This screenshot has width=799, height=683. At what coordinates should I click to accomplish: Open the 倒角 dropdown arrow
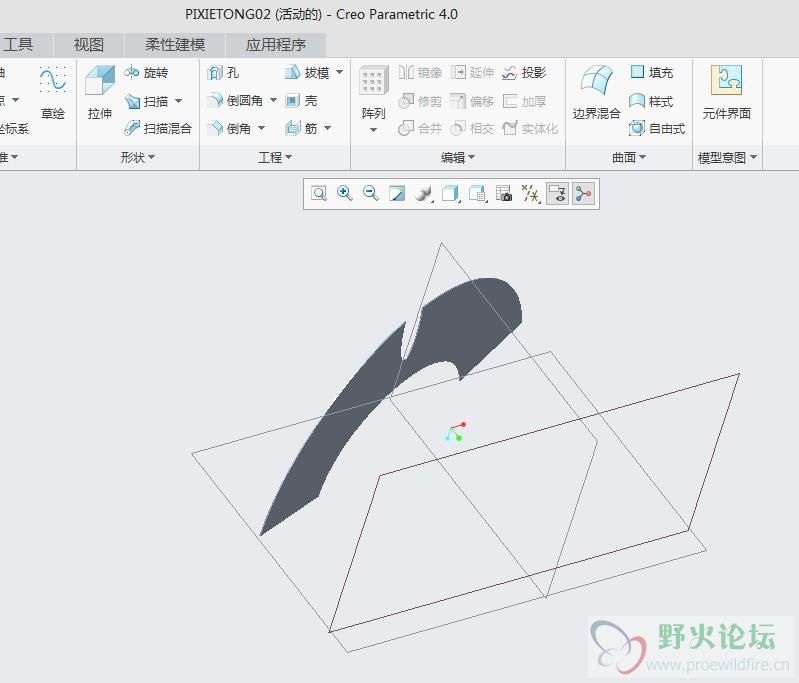tap(261, 128)
